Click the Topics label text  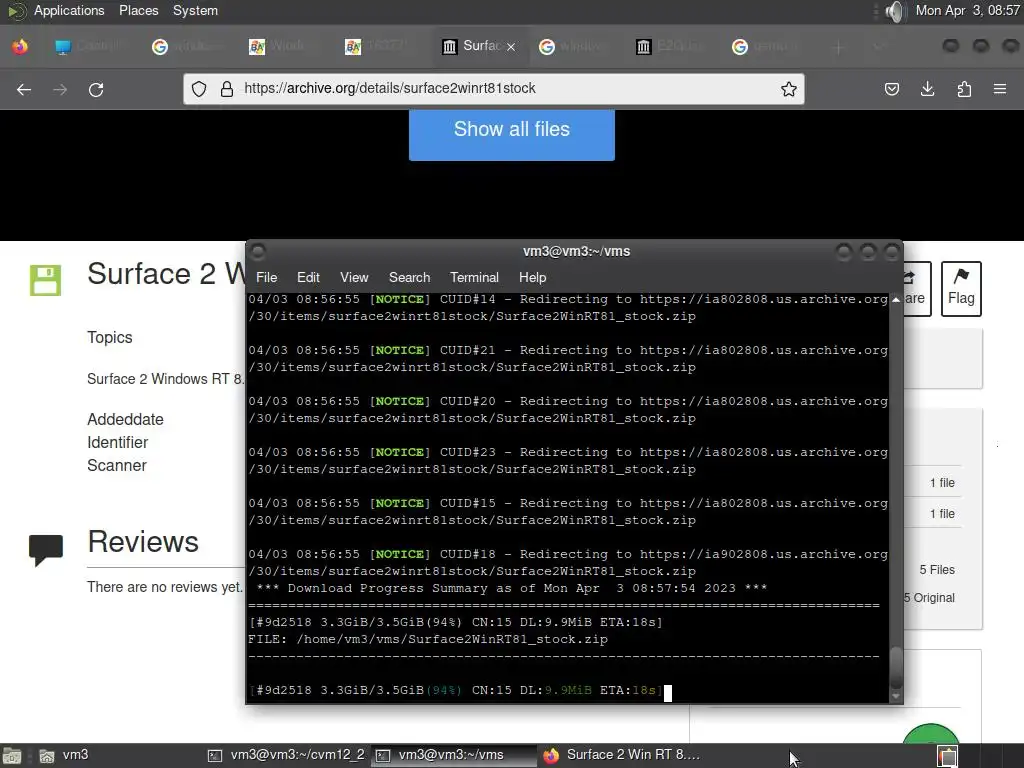[110, 338]
